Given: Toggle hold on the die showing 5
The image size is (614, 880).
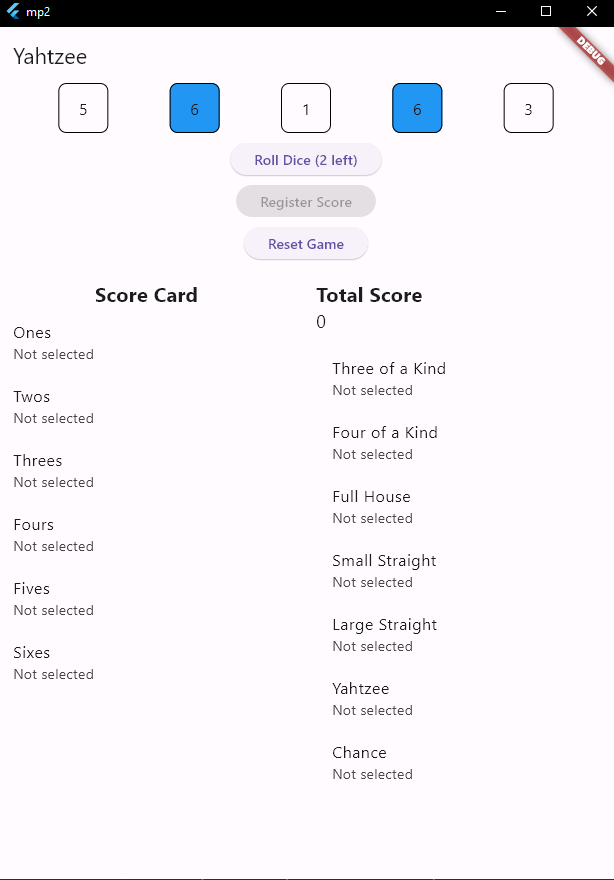Looking at the screenshot, I should [83, 108].
